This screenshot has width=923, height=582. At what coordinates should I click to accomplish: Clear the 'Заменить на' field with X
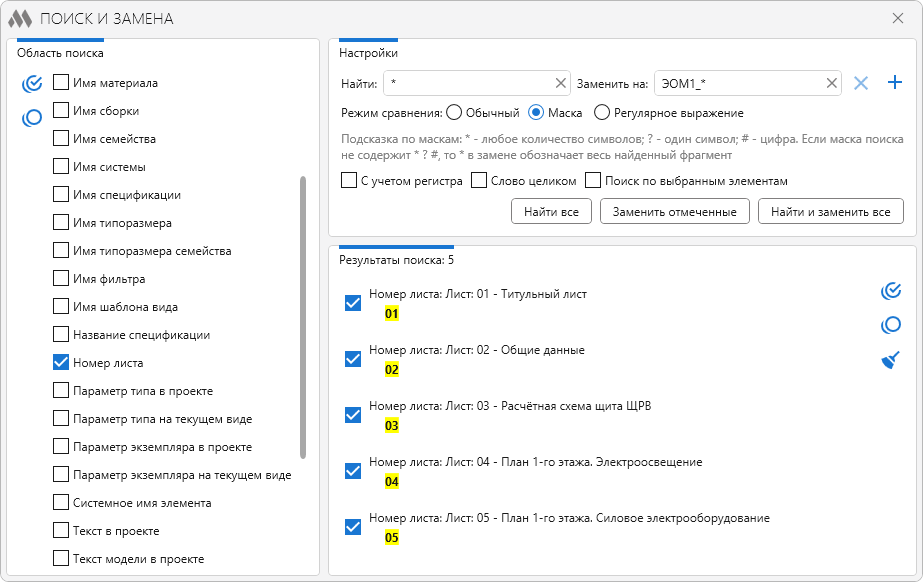pyautogui.click(x=831, y=83)
